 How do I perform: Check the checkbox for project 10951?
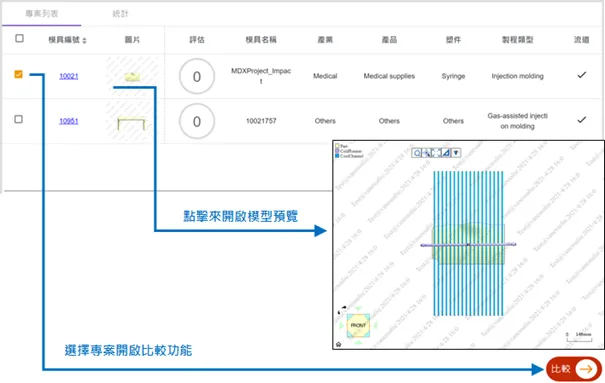coord(19,119)
